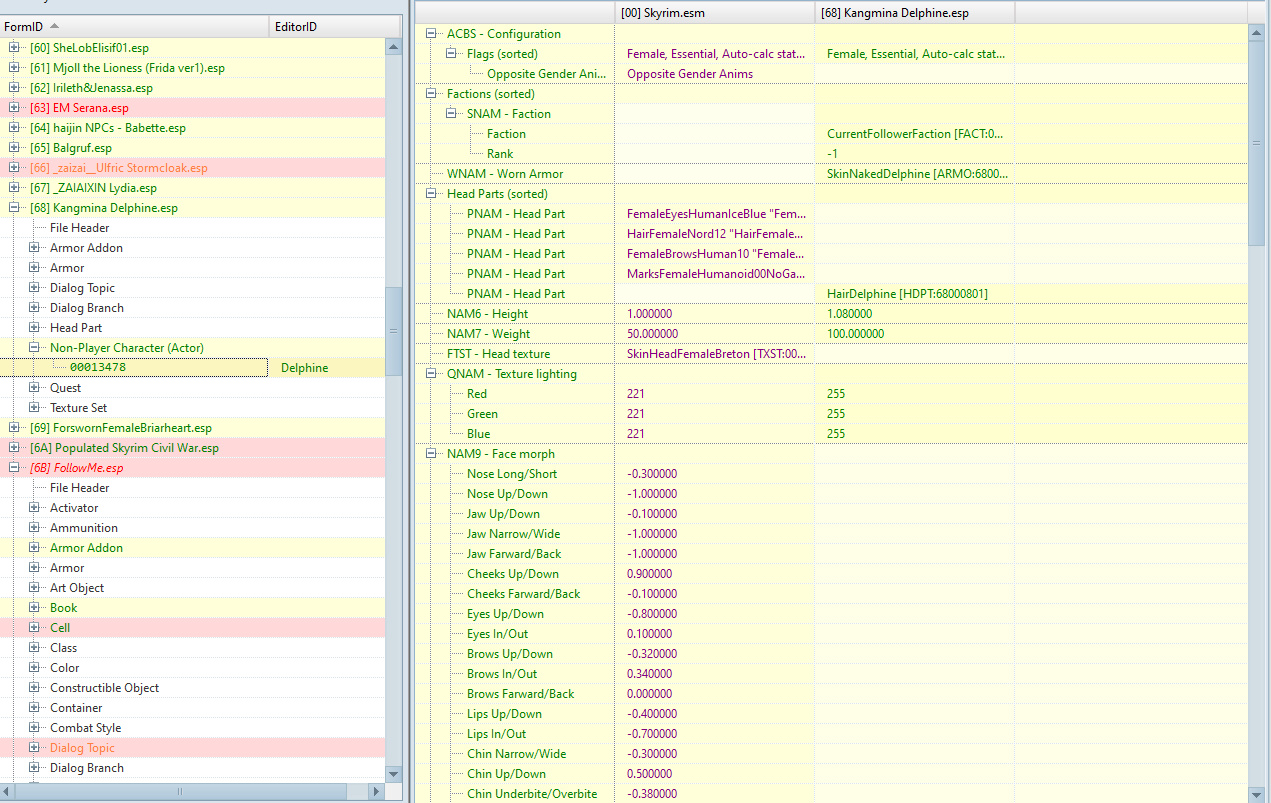Expand the [60] SheLobElisif01.esp plugin node
The image size is (1271, 803).
(x=14, y=48)
